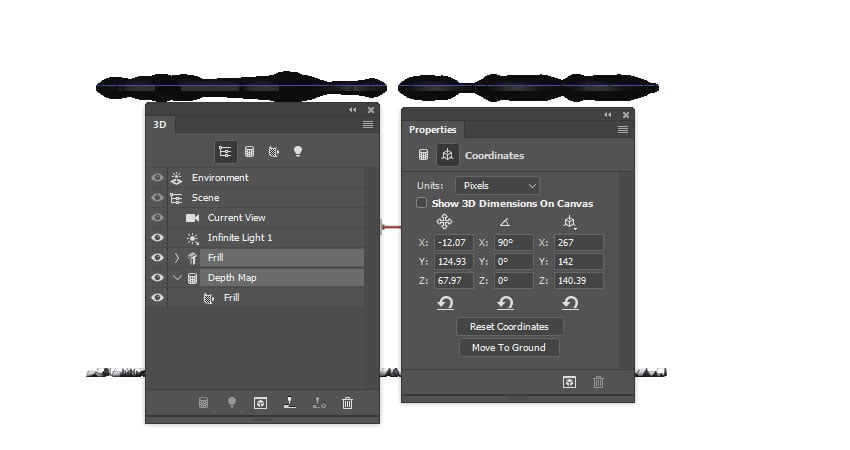The width and height of the screenshot is (850, 450).
Task: Collapse the Properties panel to icons
Action: [x=608, y=115]
